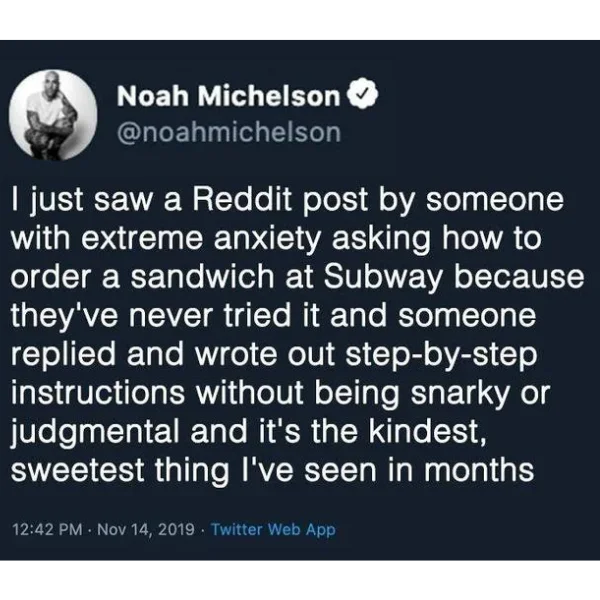Click the verified checkmark badge

coord(367,96)
